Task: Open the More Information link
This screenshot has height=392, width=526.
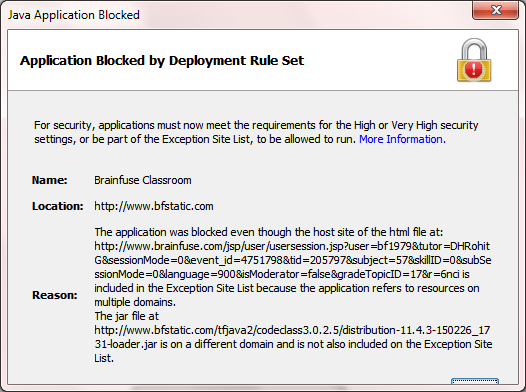Action: (x=402, y=139)
